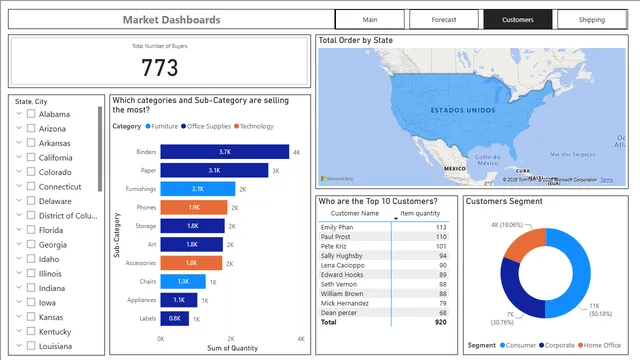The height and width of the screenshot is (360, 640).
Task: Select the Phones bar
Action: [194, 207]
